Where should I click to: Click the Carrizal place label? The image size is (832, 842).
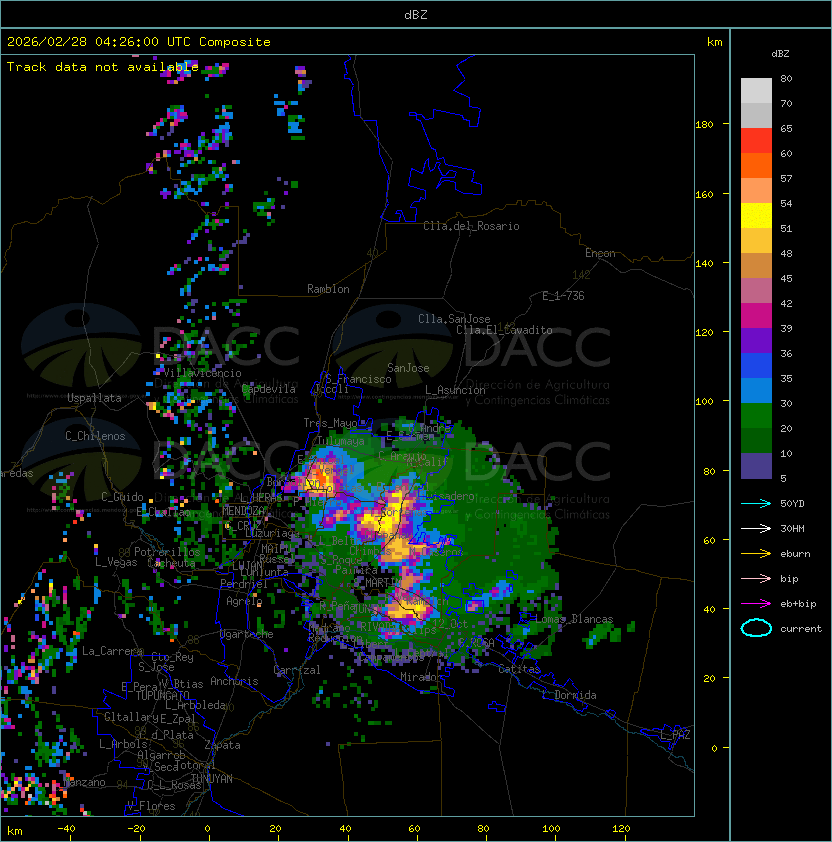297,670
